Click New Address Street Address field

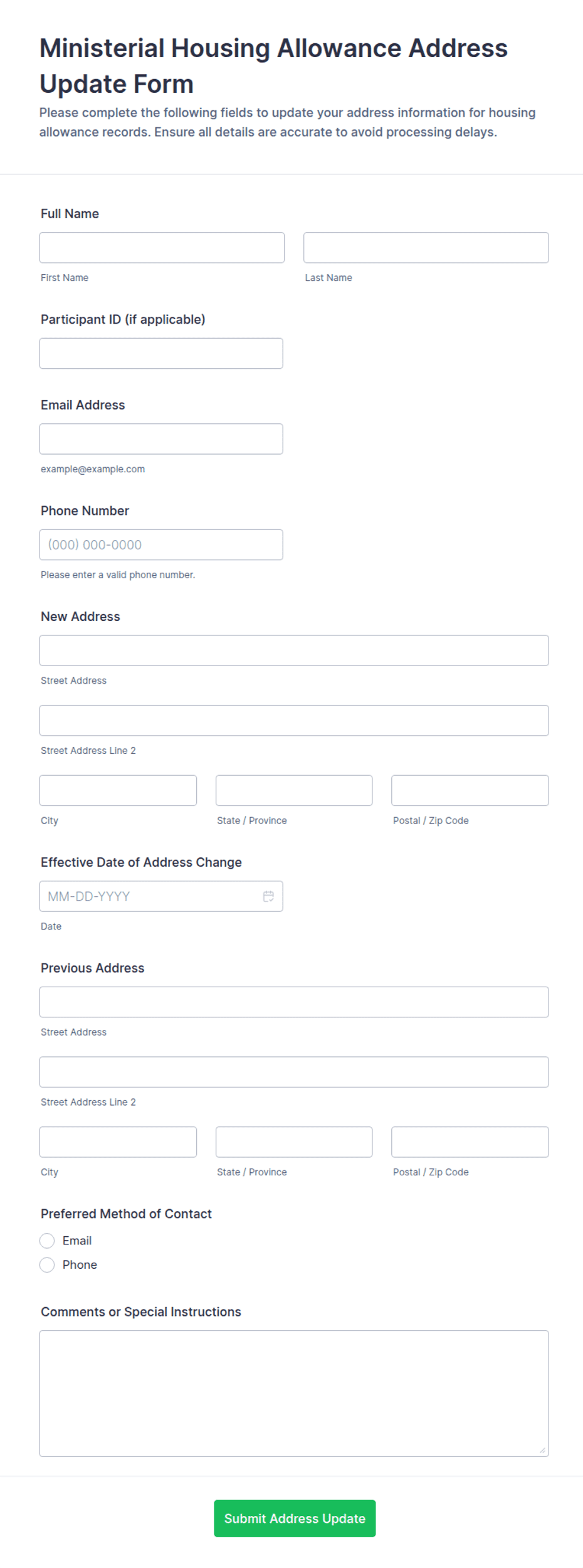[294, 650]
